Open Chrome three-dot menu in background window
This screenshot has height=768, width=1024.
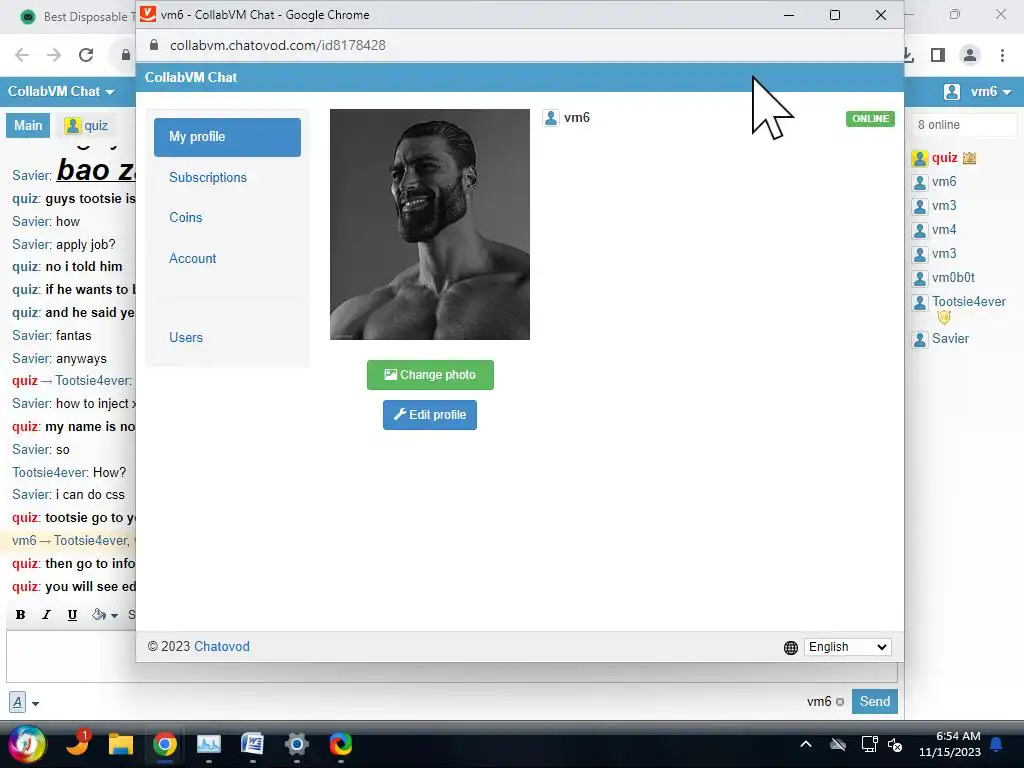[x=1002, y=56]
